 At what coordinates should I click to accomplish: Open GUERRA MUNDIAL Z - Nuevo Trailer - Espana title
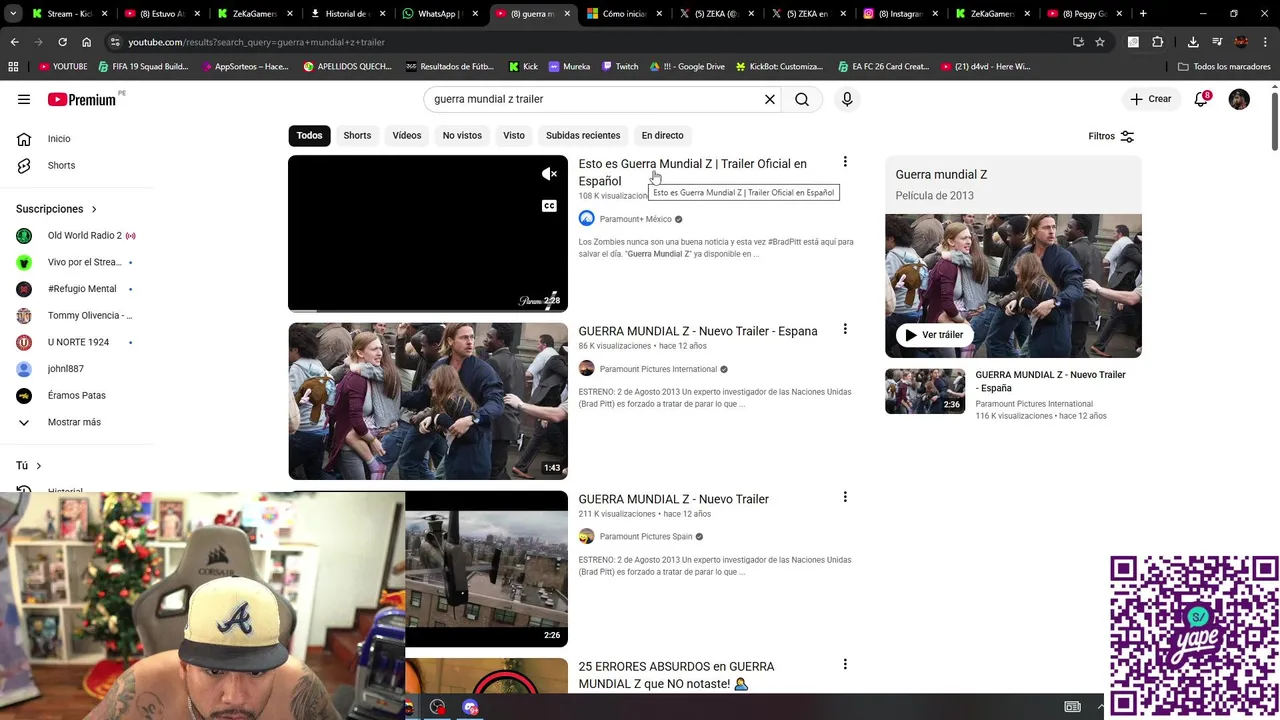point(698,331)
